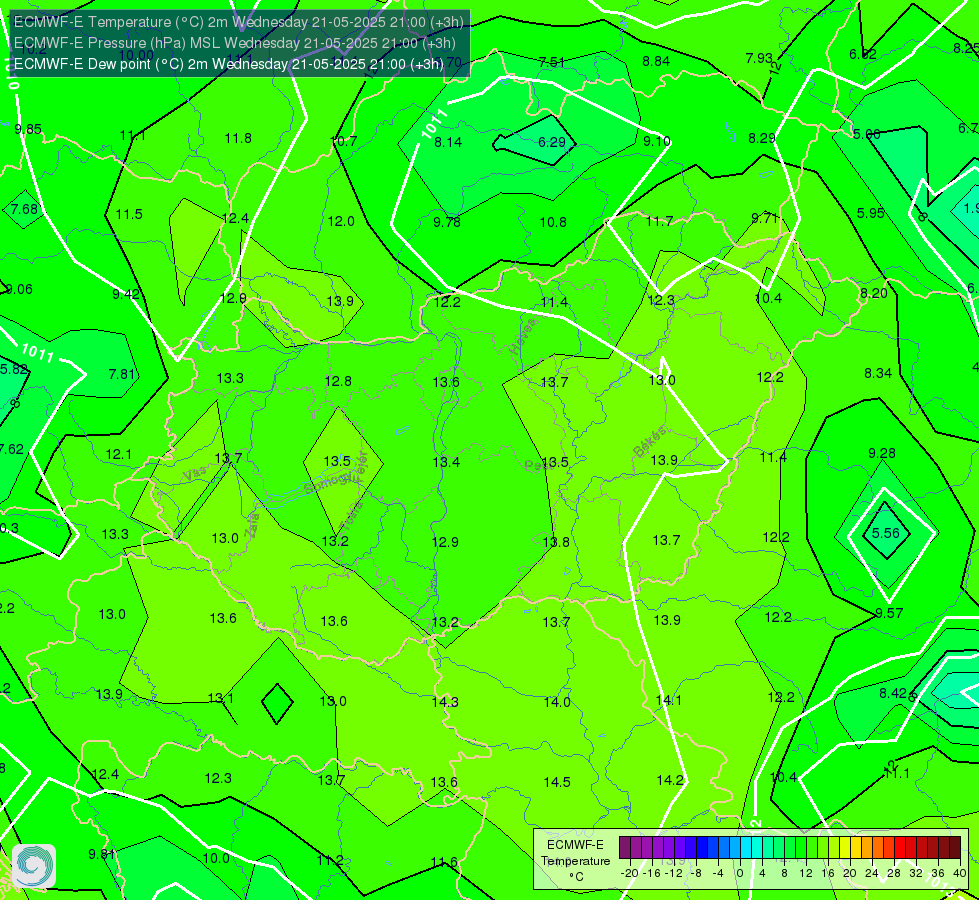Click the 14.5 temperature value

[x=557, y=782]
